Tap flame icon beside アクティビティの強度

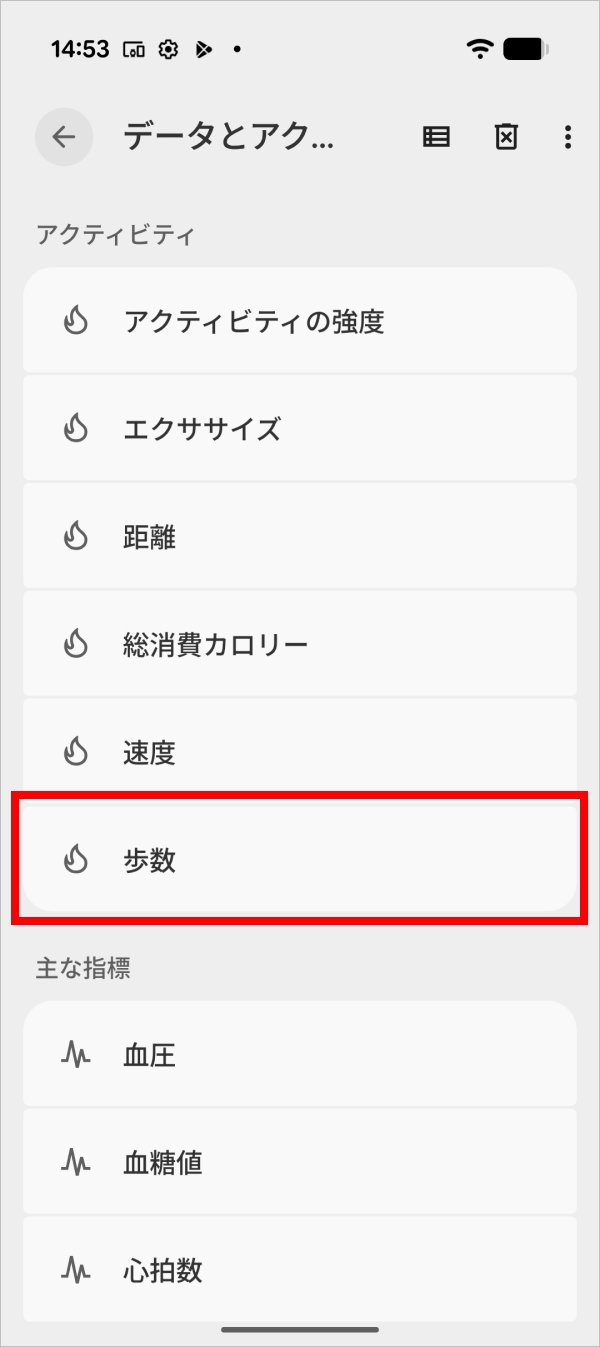click(76, 321)
